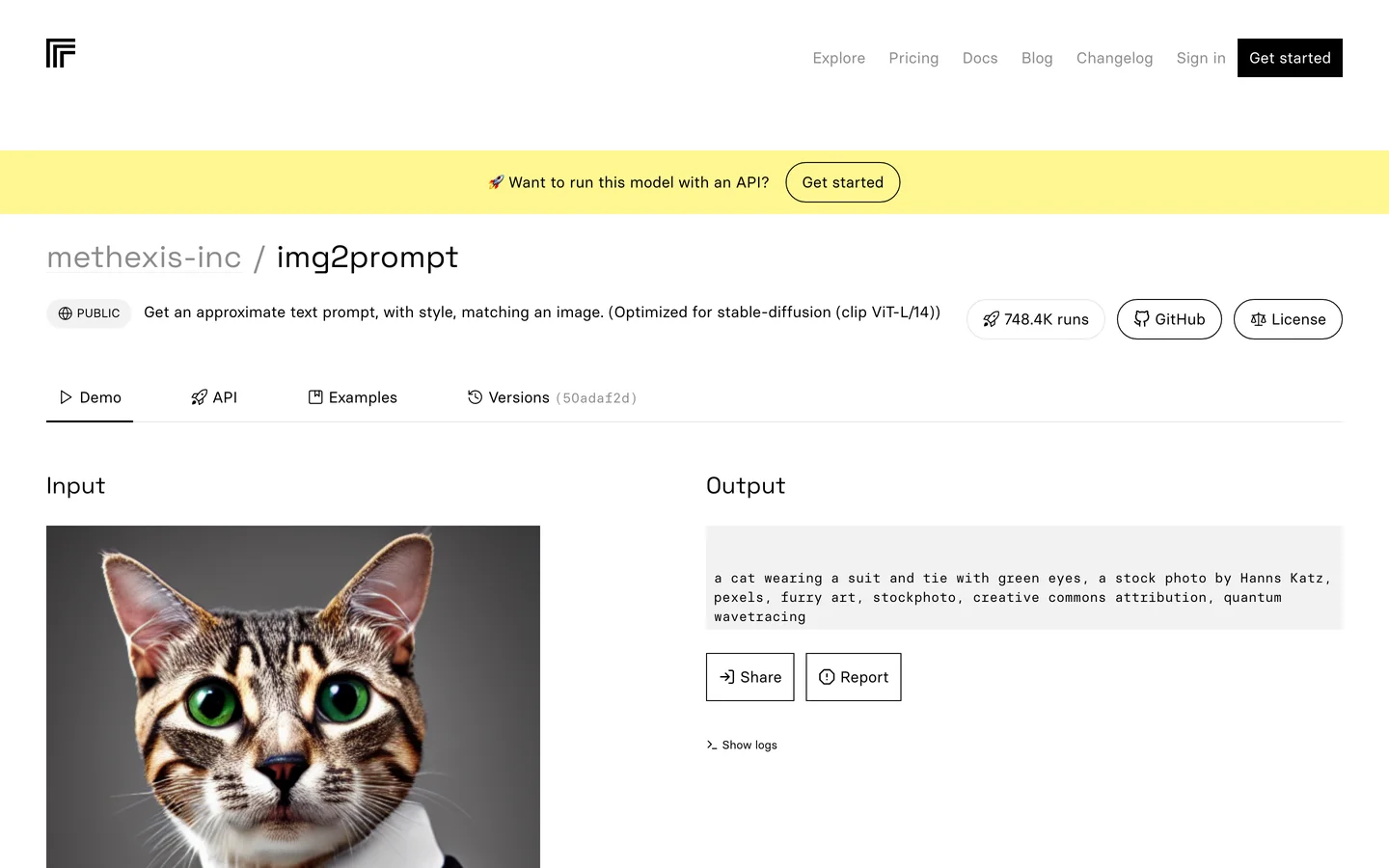Click the output prompt text box
This screenshot has height=868, width=1389.
pos(1023,578)
